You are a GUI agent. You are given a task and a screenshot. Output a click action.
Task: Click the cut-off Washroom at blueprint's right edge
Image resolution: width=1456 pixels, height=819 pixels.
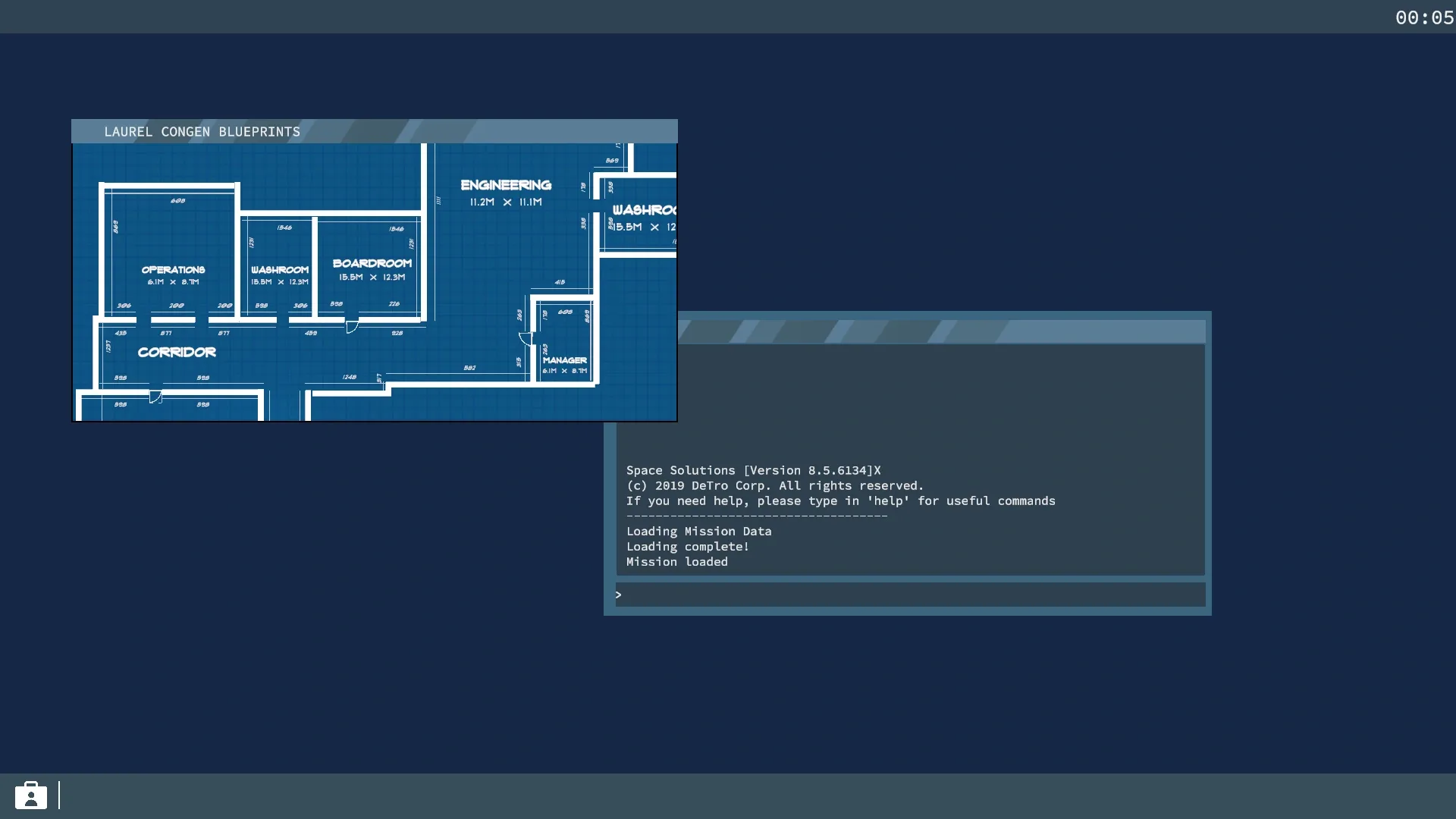click(x=643, y=211)
